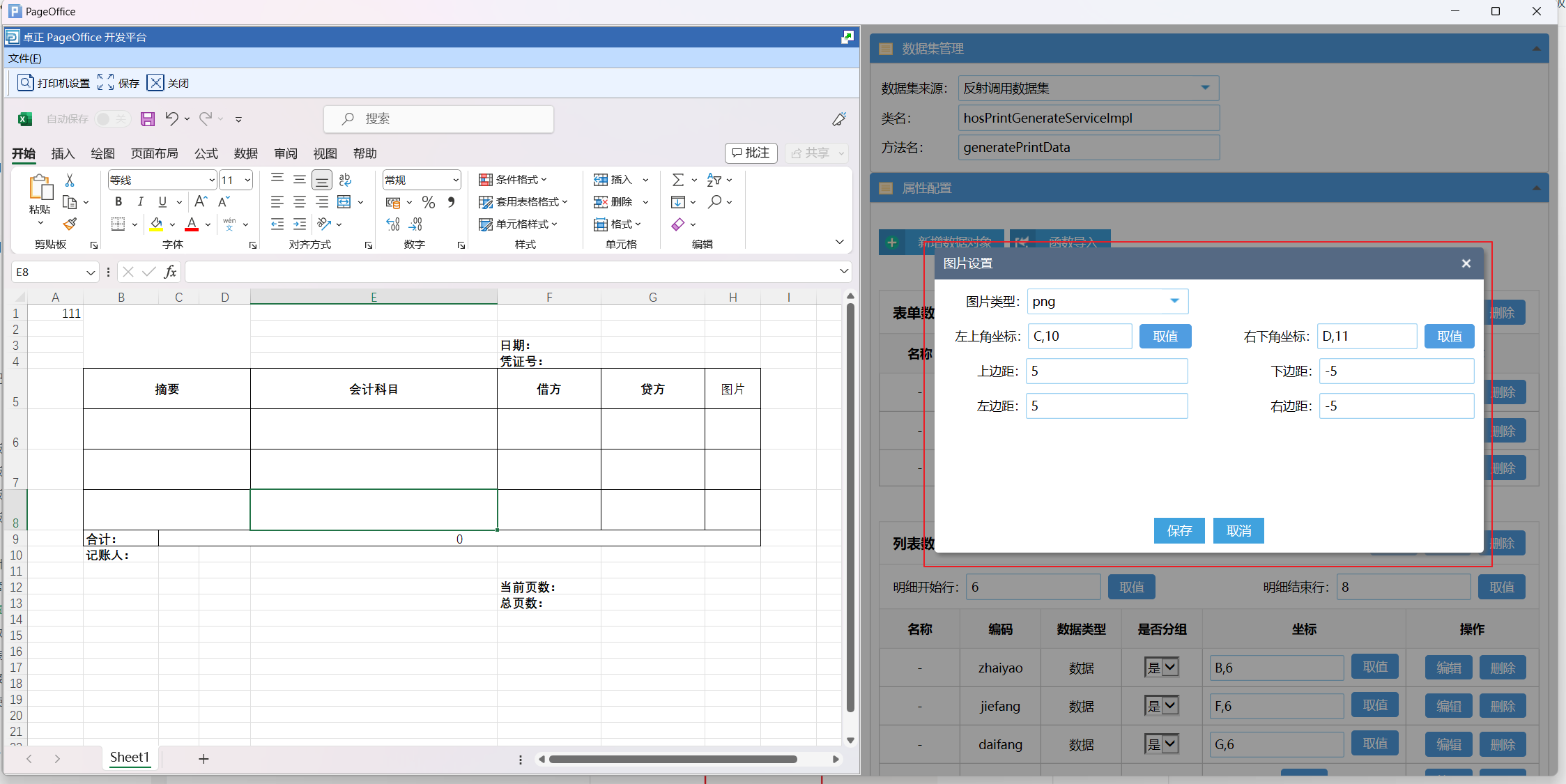The height and width of the screenshot is (784, 1566).
Task: Open the 文件(F) menu
Action: pos(25,59)
